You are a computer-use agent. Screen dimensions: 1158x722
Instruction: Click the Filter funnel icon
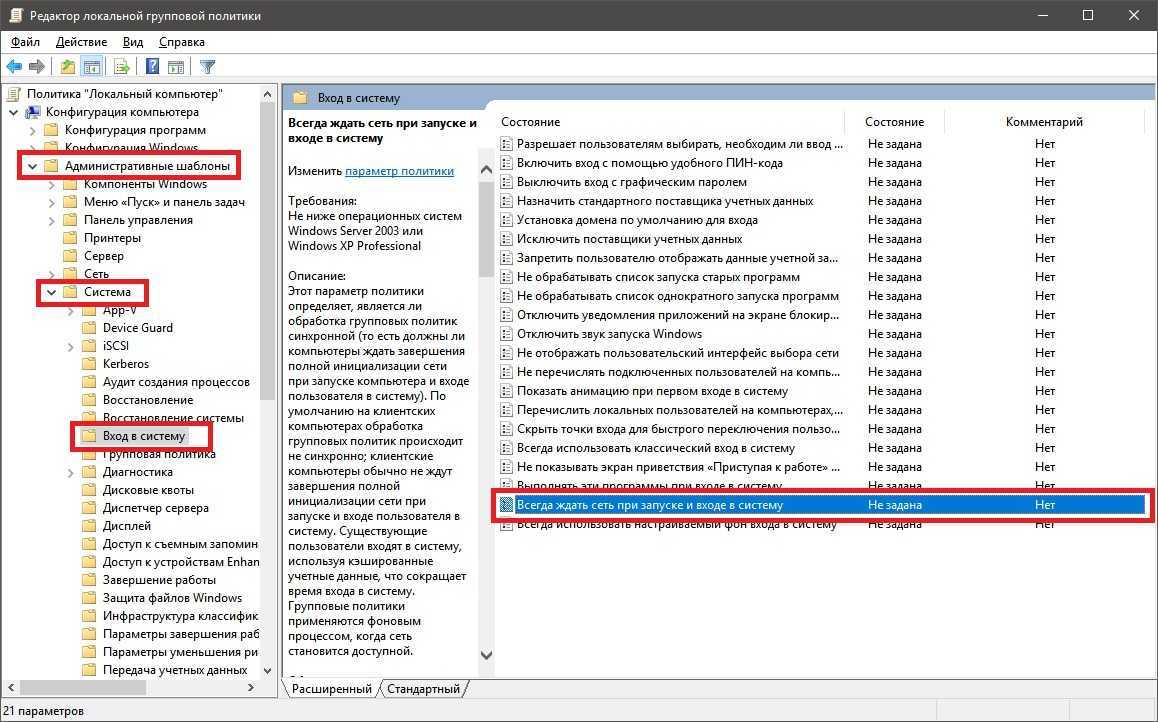click(207, 67)
